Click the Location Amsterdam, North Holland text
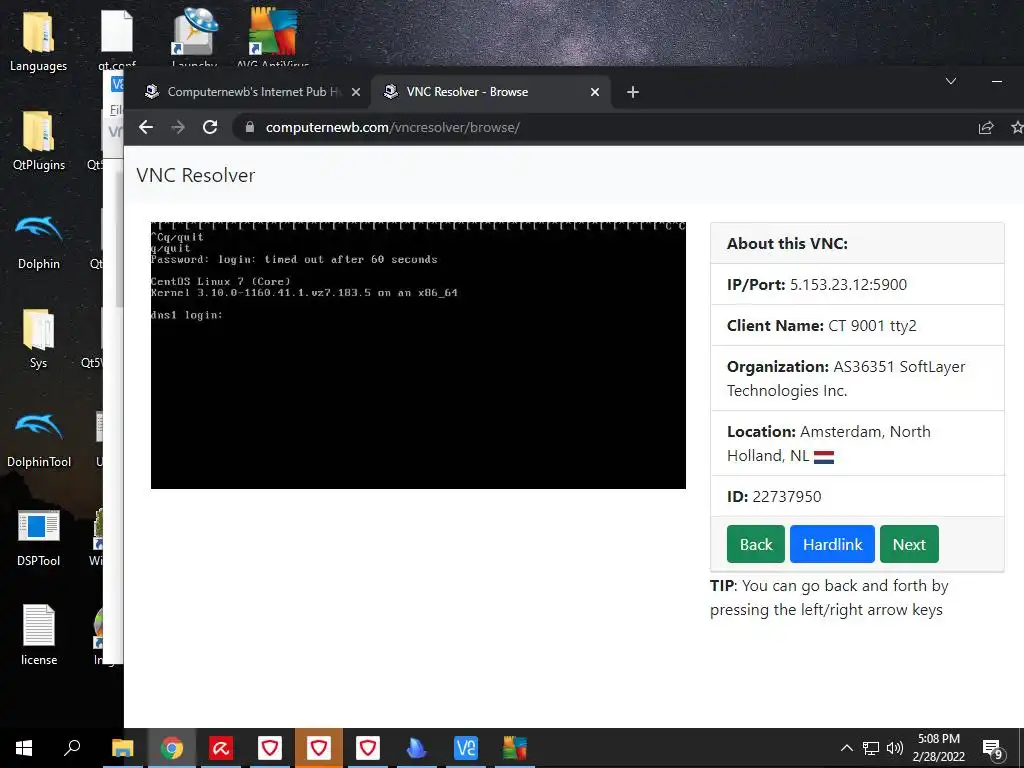Viewport: 1024px width, 768px height. pyautogui.click(x=829, y=443)
